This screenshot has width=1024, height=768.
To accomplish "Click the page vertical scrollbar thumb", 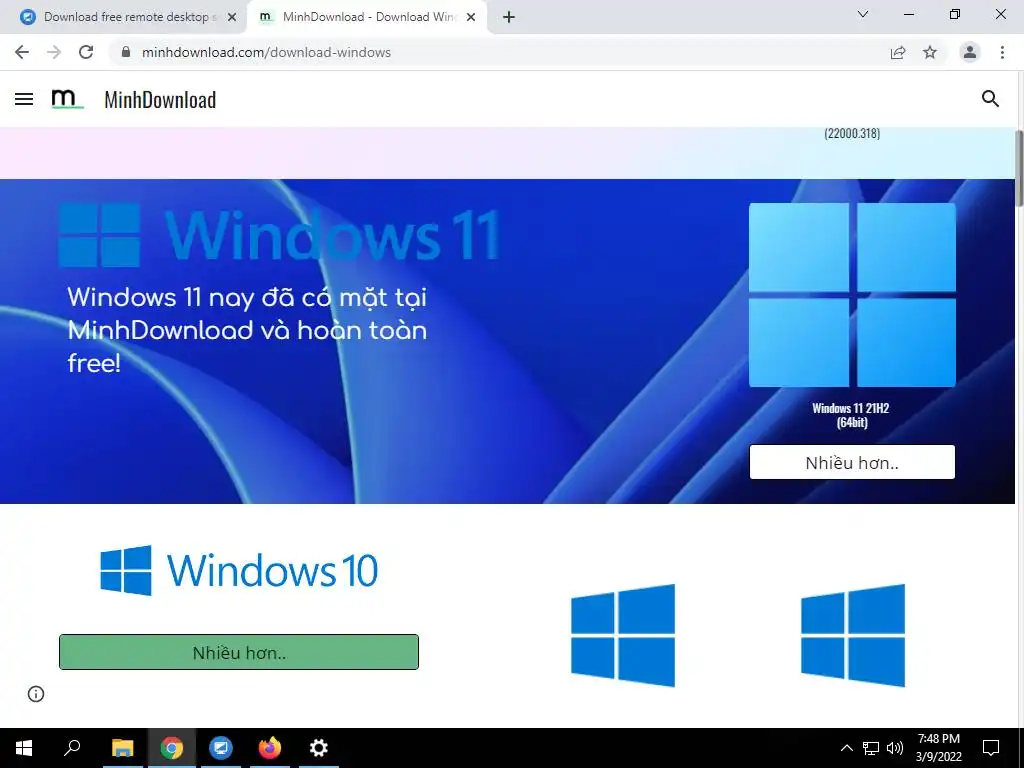I will pos(1018,168).
